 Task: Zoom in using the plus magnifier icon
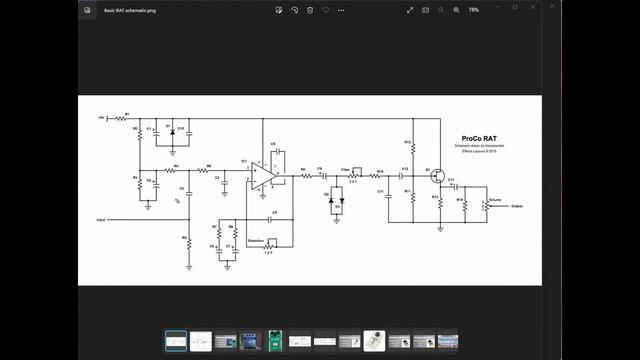click(x=456, y=10)
